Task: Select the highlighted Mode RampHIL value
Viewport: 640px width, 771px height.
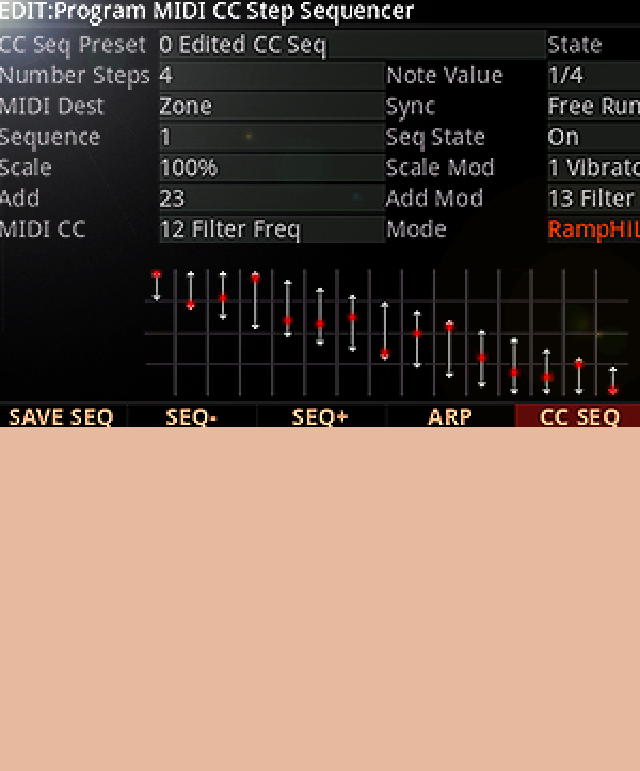Action: click(x=592, y=230)
